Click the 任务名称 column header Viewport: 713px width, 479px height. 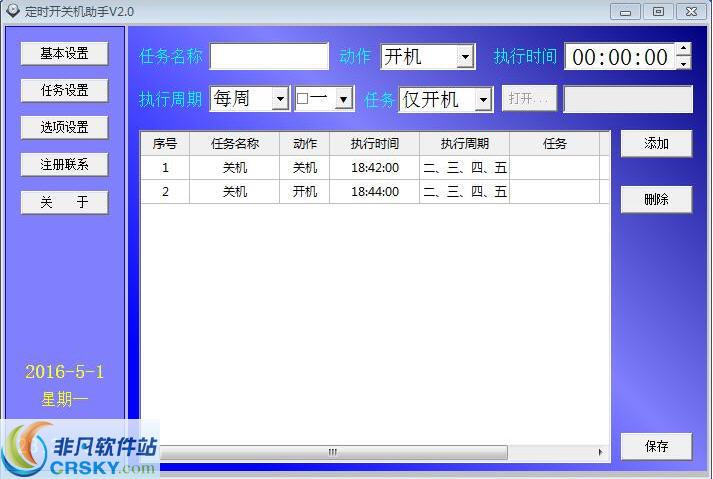point(235,144)
